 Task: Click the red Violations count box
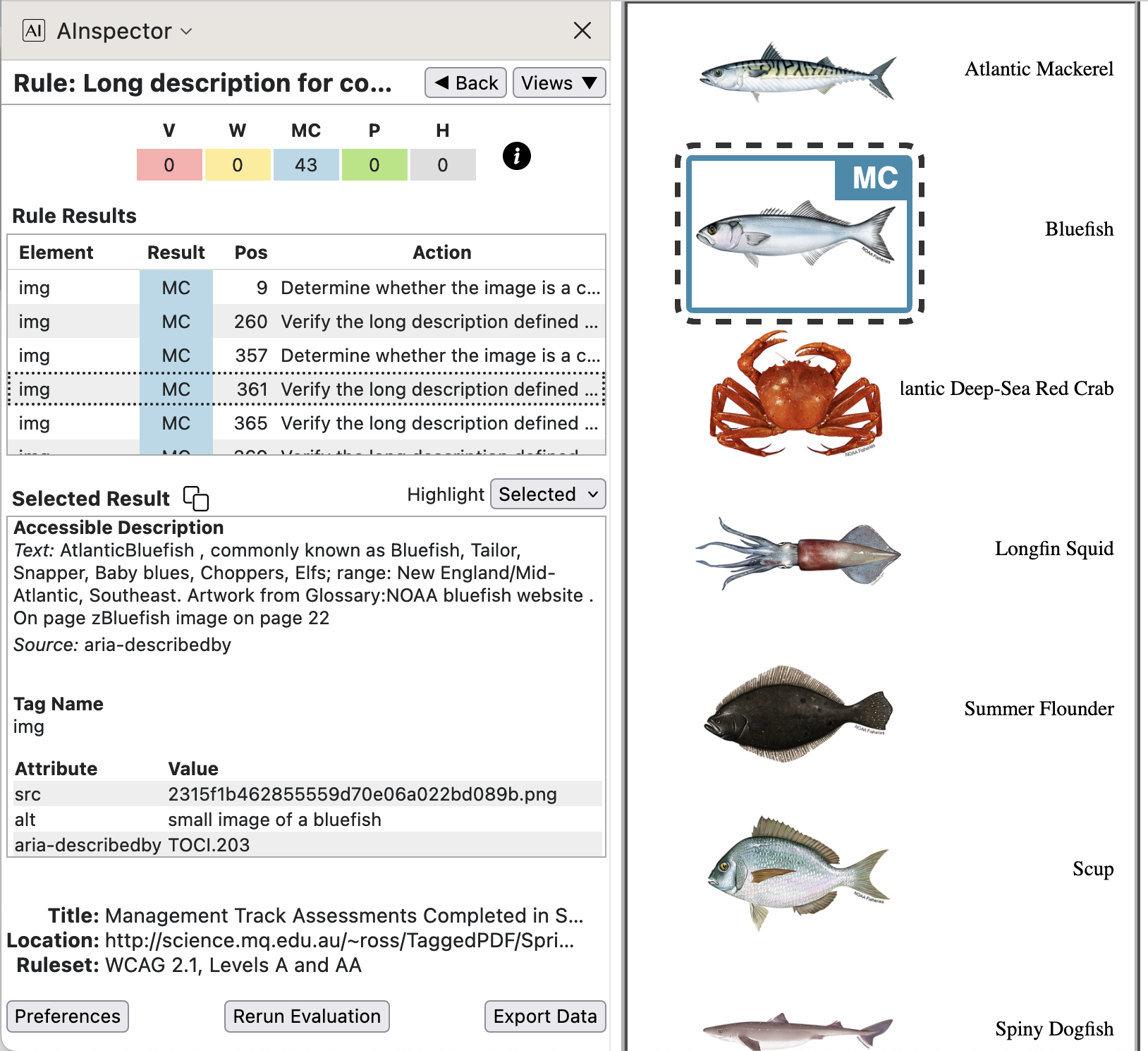click(169, 165)
